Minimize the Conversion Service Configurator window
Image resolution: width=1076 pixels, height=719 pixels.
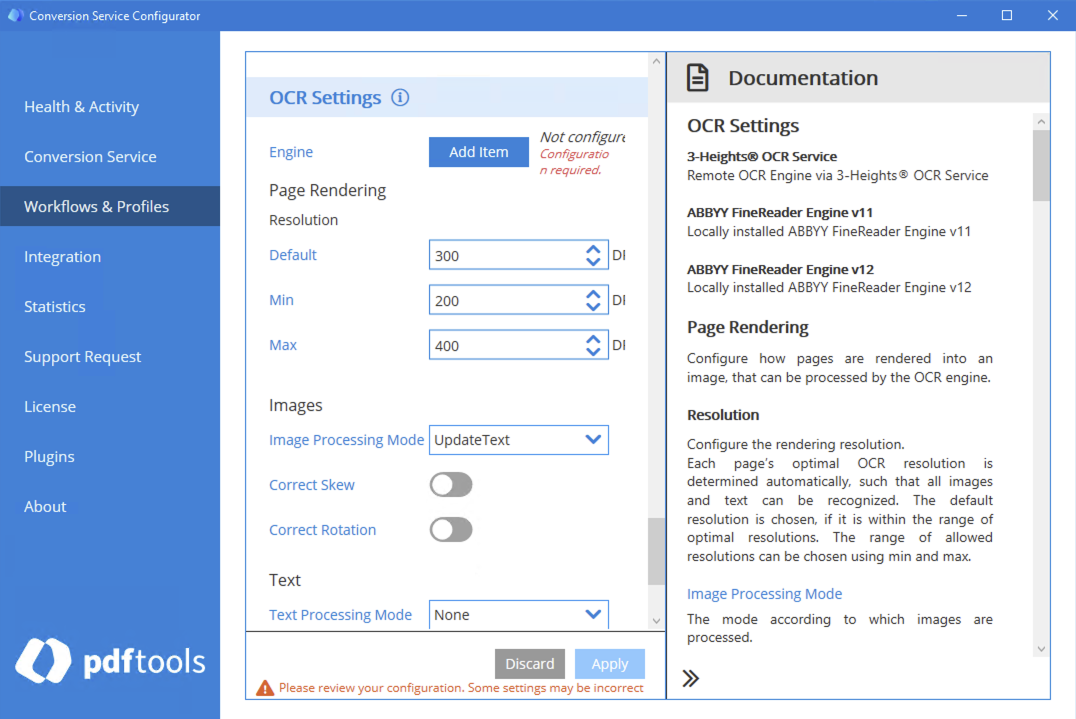pyautogui.click(x=962, y=15)
